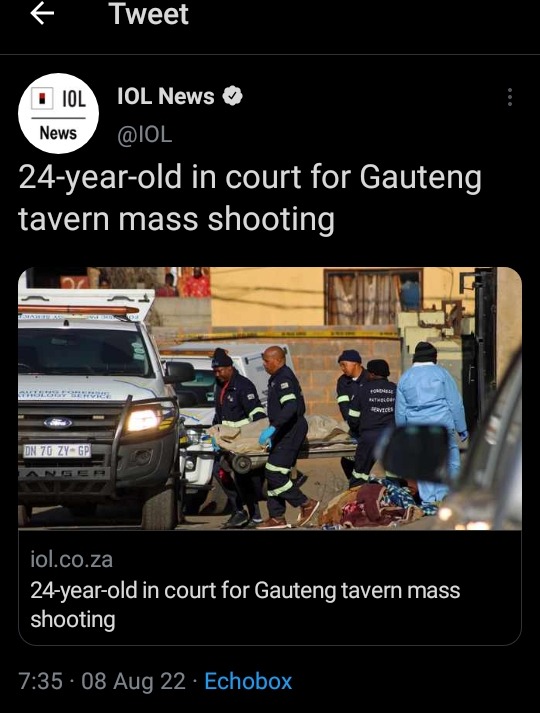Viewport: 540px width, 713px height.
Task: Open the @IOL handle
Action: click(145, 134)
